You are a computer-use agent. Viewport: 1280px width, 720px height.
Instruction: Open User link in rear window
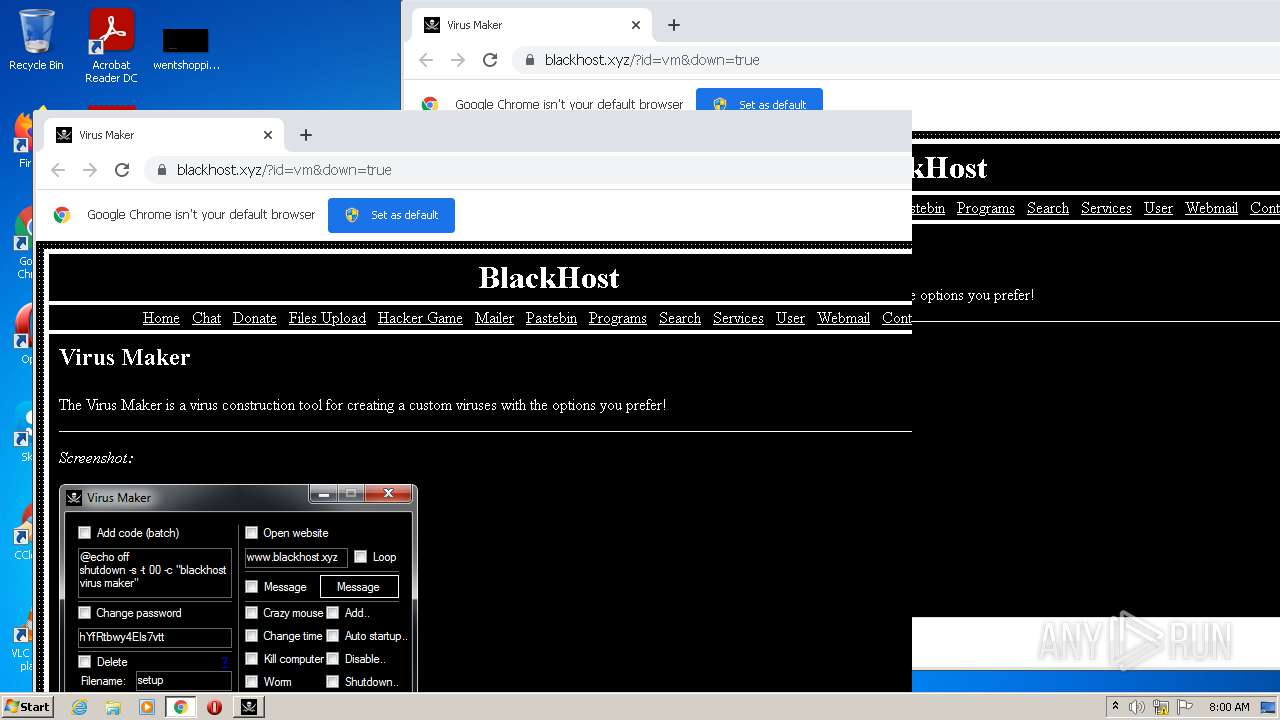pos(1158,208)
